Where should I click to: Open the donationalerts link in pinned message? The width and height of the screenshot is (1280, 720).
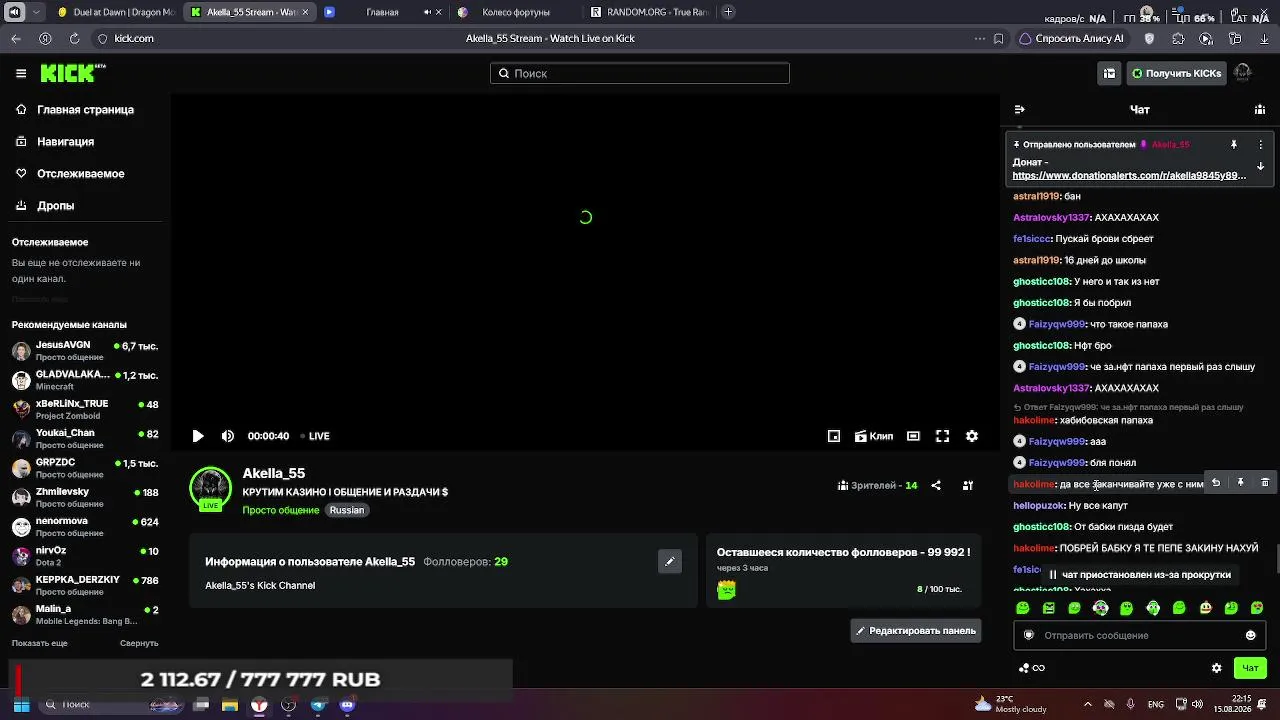[x=1129, y=175]
